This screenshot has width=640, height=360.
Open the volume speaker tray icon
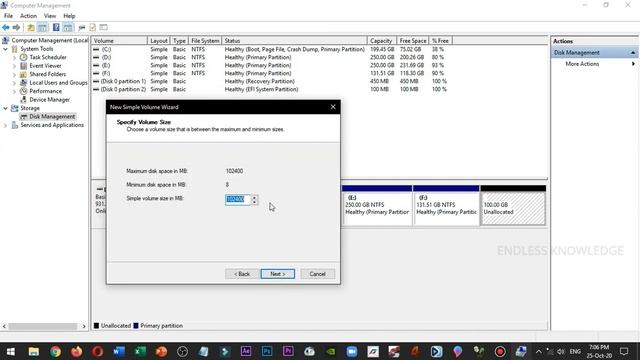[x=561, y=351]
